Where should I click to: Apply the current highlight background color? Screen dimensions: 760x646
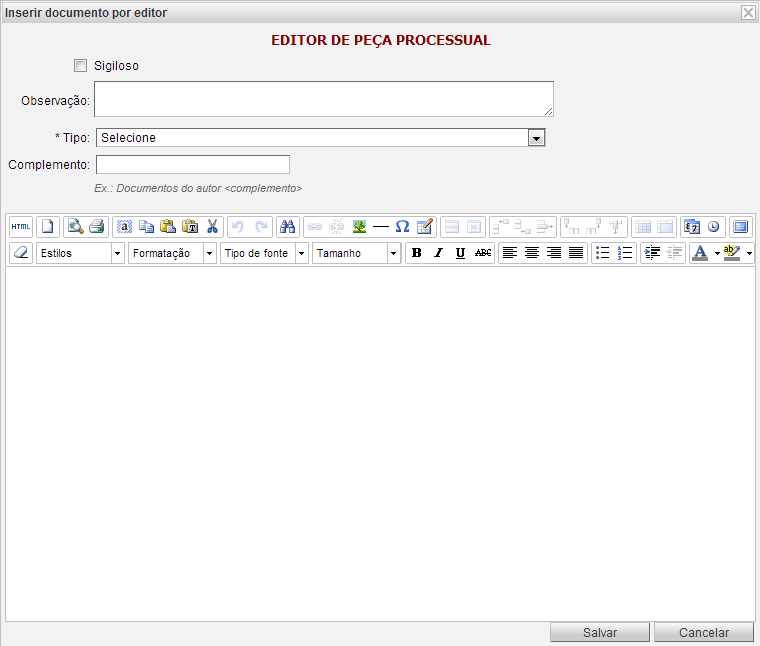pyautogui.click(x=732, y=252)
